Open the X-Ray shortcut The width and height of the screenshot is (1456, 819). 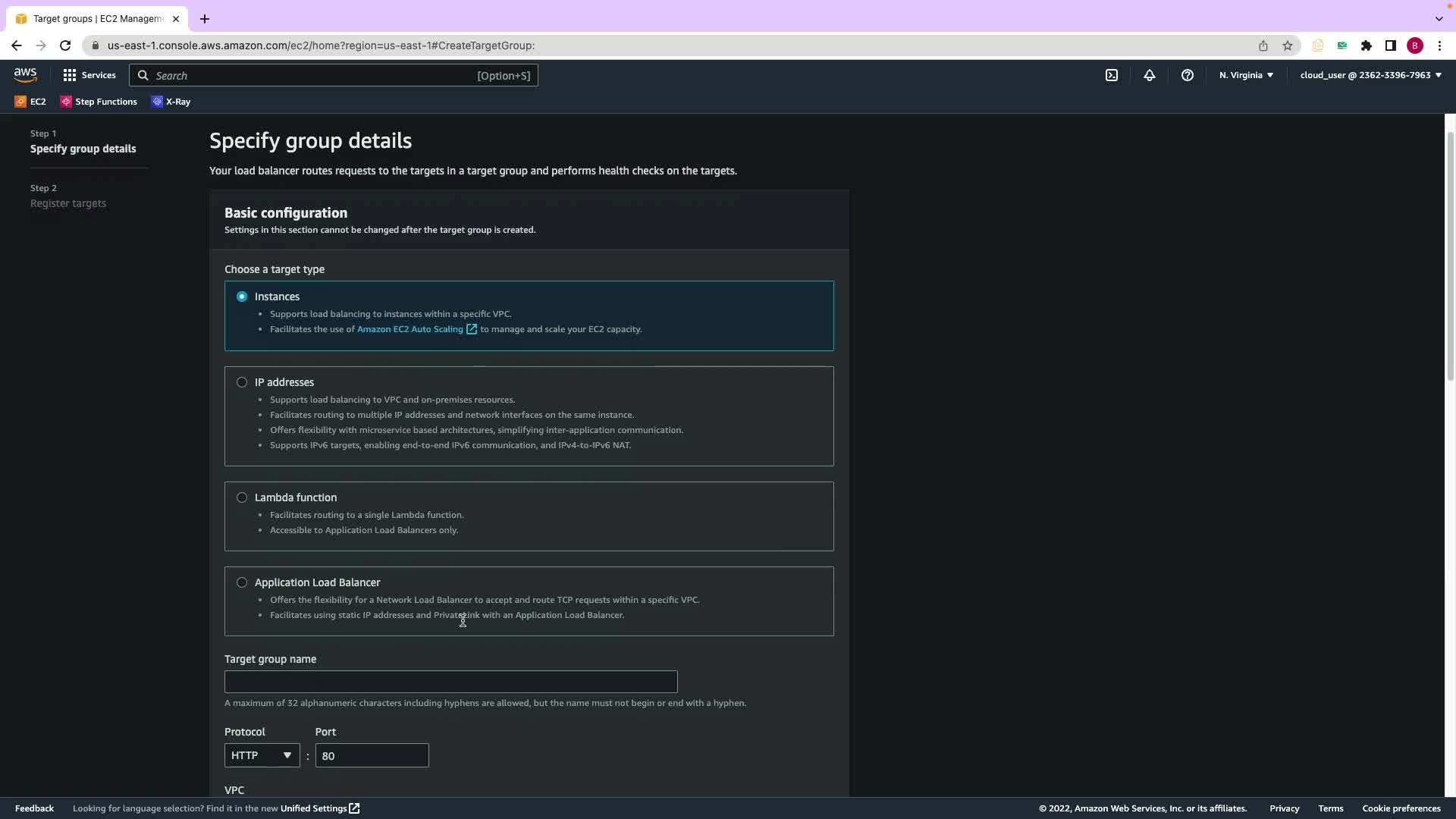(171, 102)
